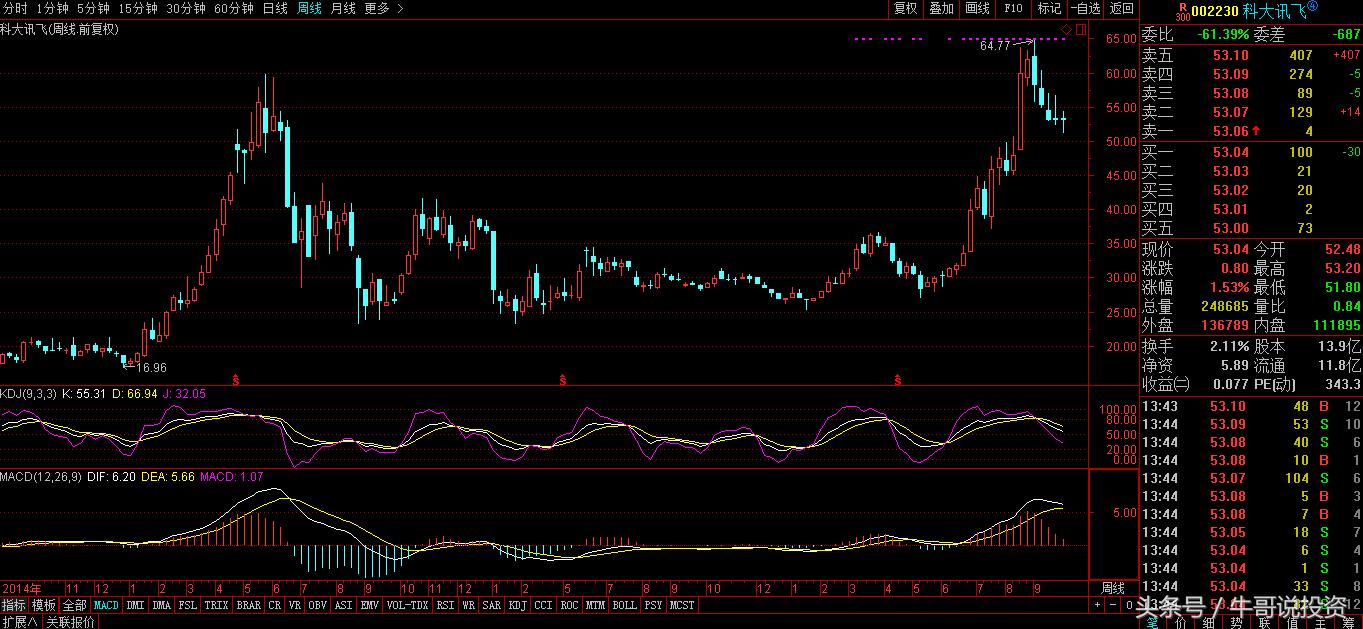Image resolution: width=1363 pixels, height=629 pixels.
Task: Open the 指标 indicator selector
Action: coord(14,605)
